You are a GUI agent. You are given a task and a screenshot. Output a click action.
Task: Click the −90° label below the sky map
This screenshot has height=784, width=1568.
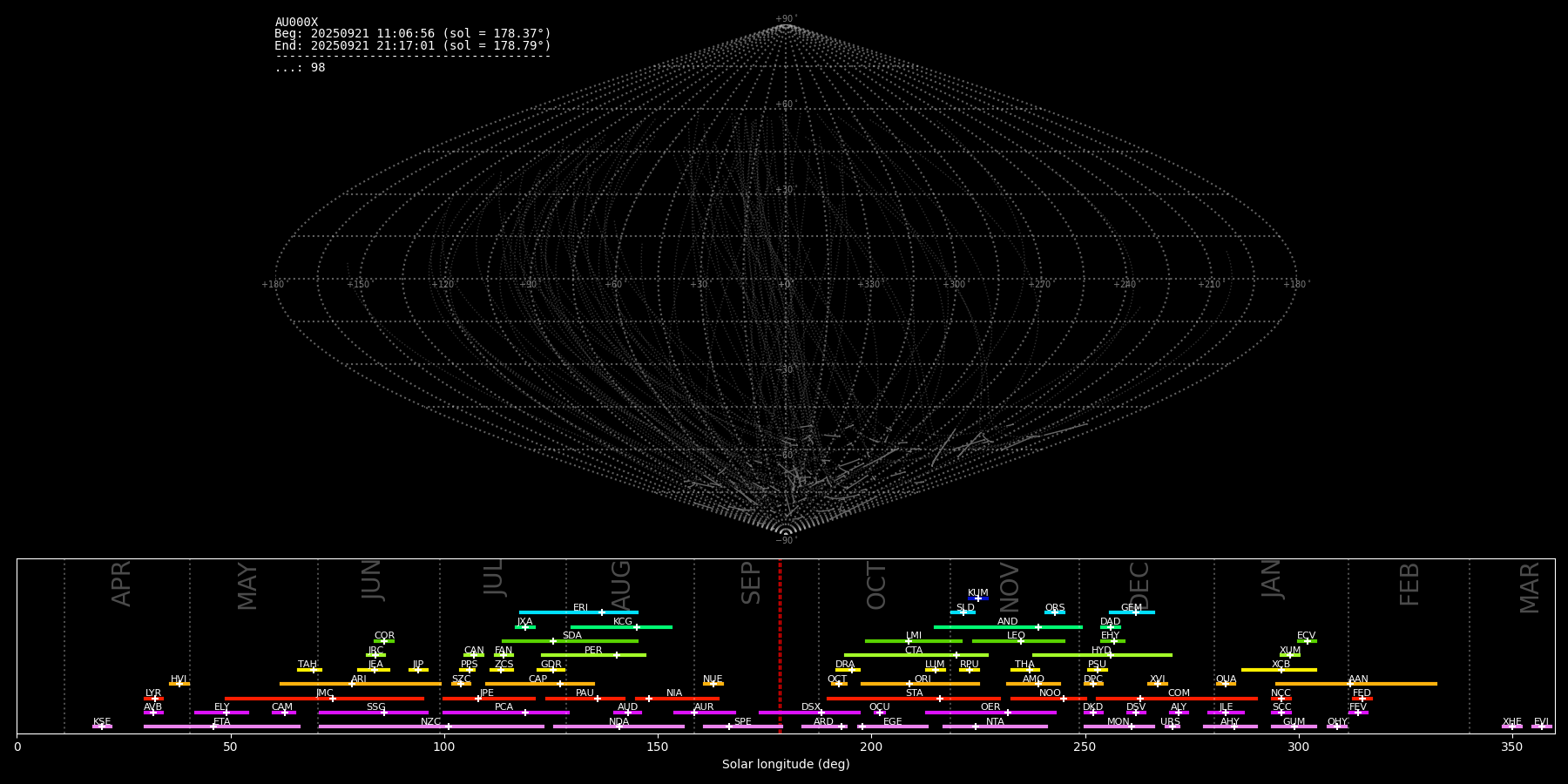[786, 540]
